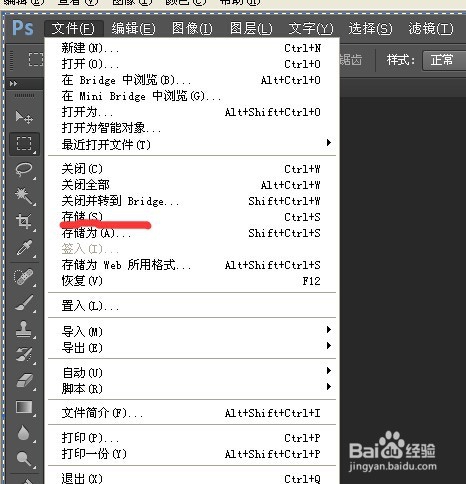Select the Dodge tool
This screenshot has width=466, height=484.
24,459
